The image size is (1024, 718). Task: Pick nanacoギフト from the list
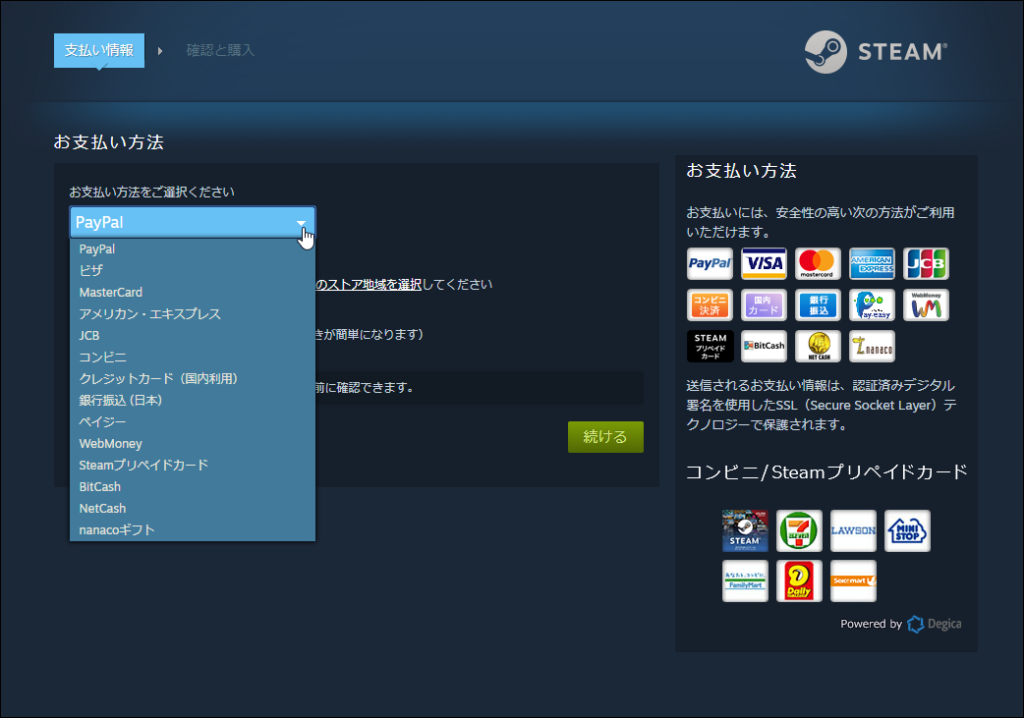(193, 529)
